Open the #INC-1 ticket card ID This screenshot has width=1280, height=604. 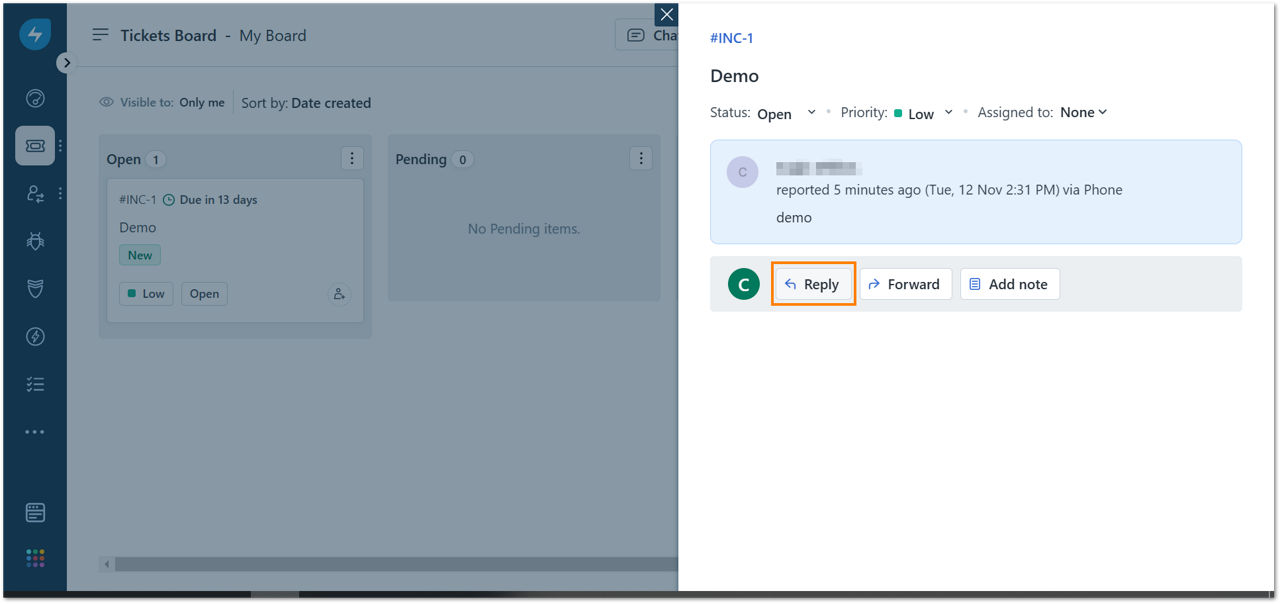(x=138, y=199)
